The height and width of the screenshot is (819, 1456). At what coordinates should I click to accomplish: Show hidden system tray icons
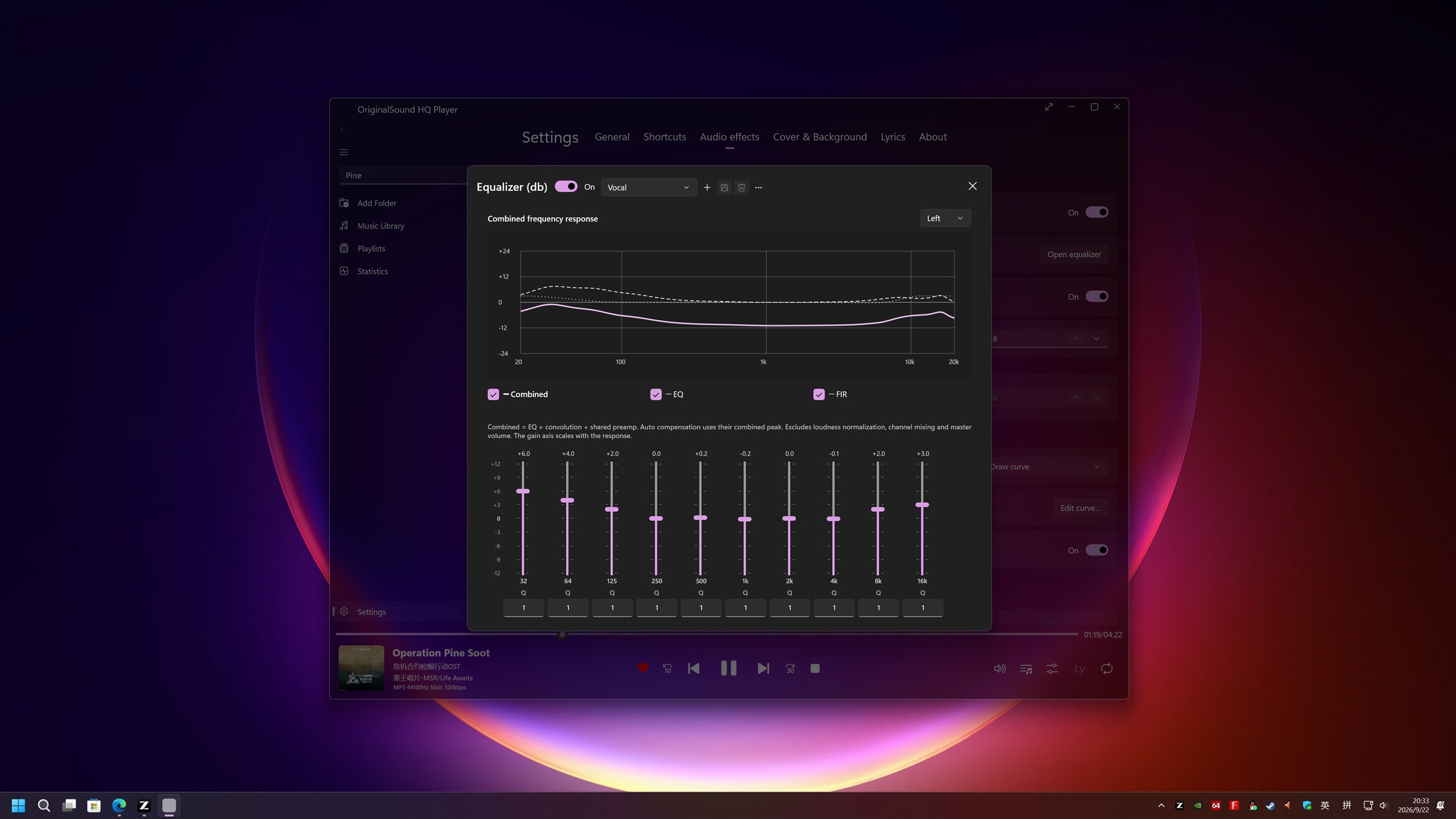1161,805
